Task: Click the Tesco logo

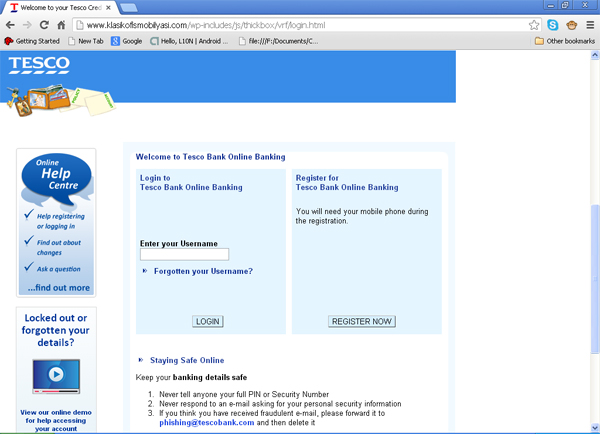Action: pyautogui.click(x=39, y=65)
